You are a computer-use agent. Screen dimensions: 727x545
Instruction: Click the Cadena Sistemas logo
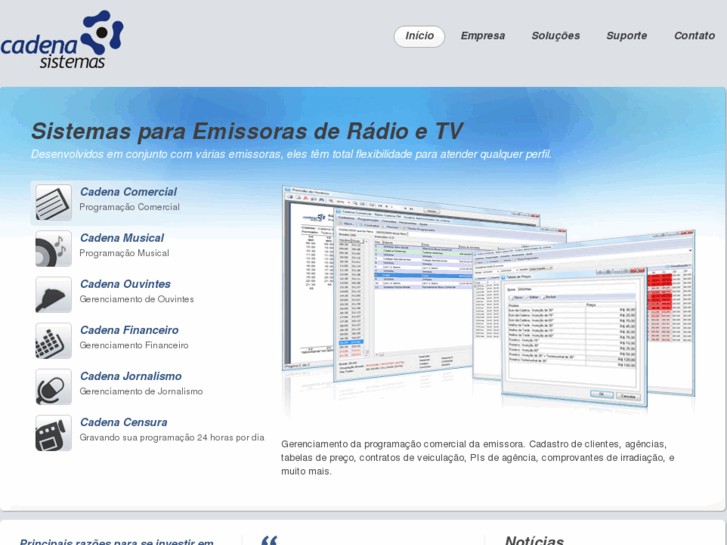coord(62,39)
